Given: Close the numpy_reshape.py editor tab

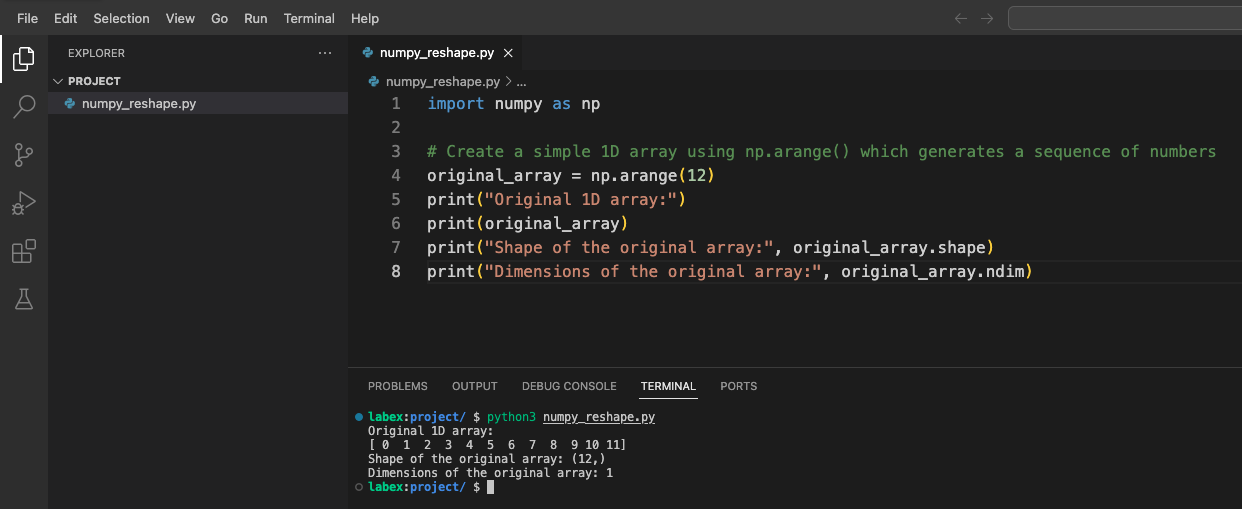Looking at the screenshot, I should tap(508, 53).
